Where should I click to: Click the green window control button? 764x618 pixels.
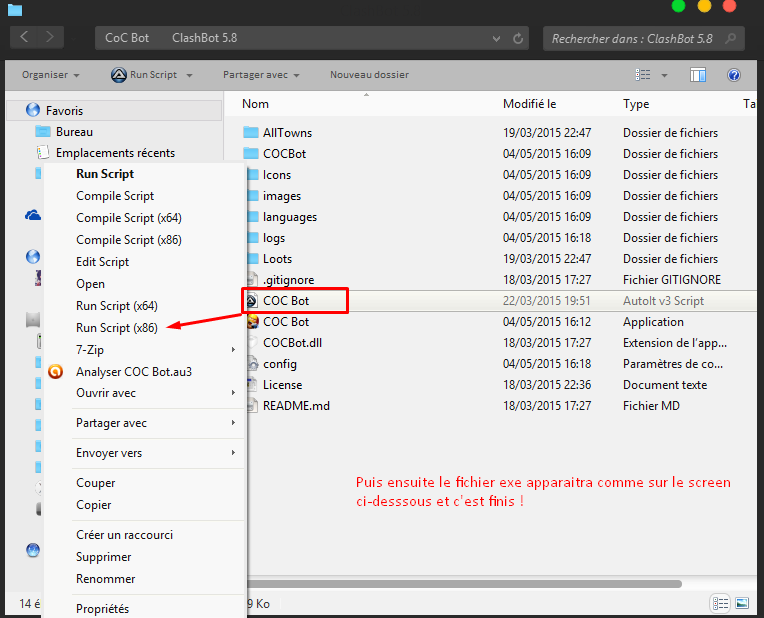point(678,6)
